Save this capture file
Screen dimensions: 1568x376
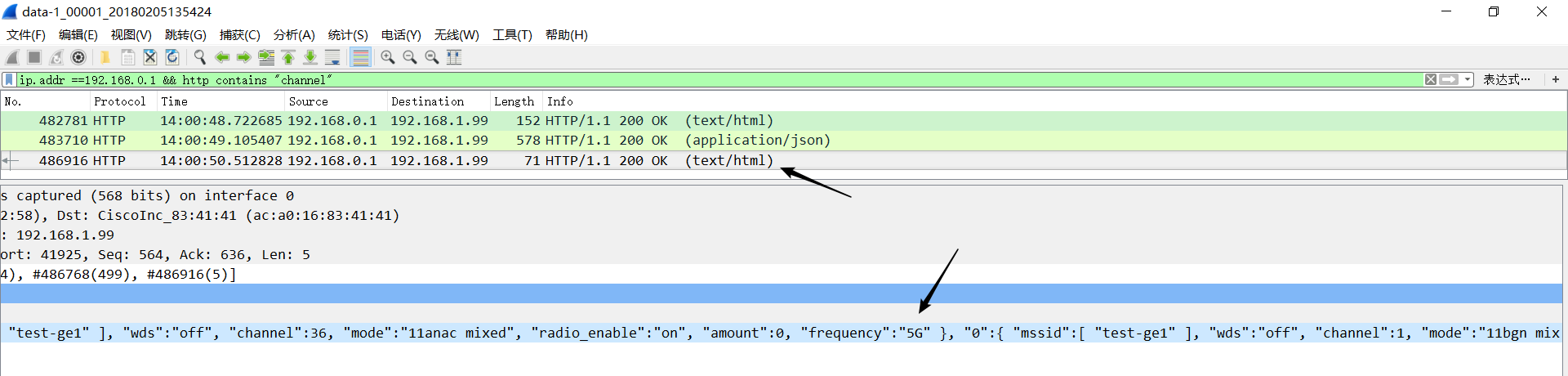click(x=128, y=57)
